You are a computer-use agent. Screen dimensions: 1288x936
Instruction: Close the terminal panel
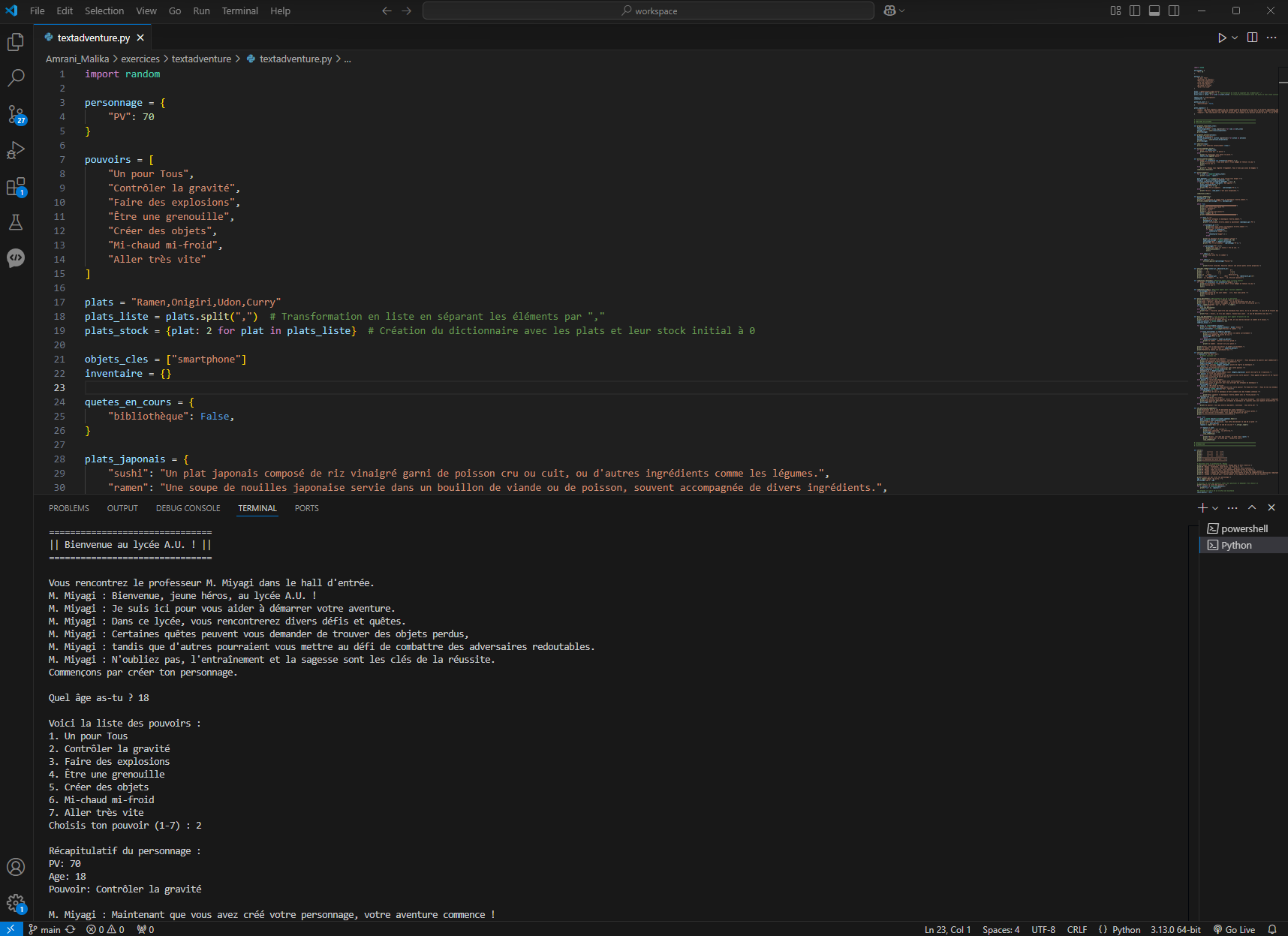[x=1271, y=508]
